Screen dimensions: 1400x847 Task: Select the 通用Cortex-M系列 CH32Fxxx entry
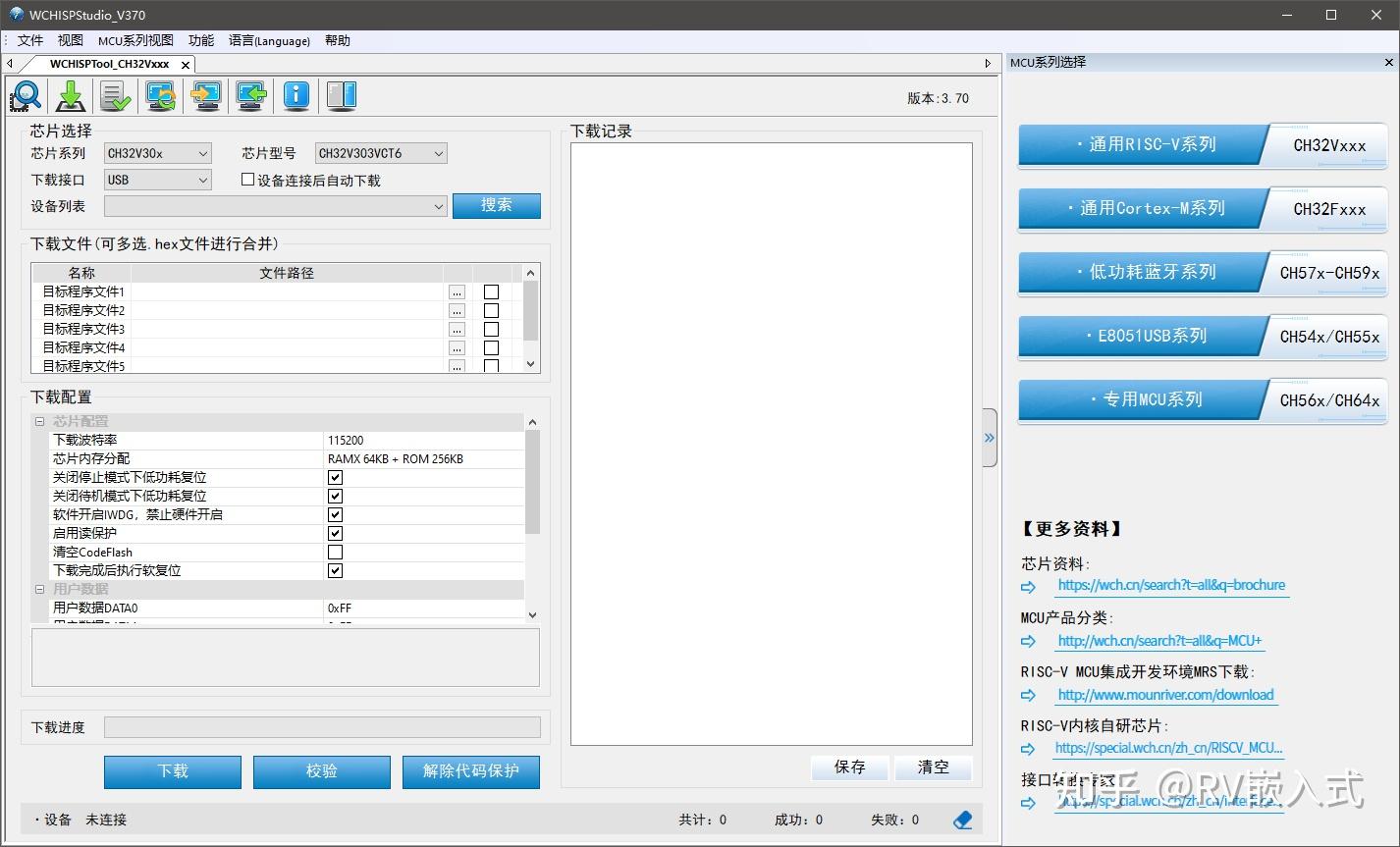pos(1200,209)
